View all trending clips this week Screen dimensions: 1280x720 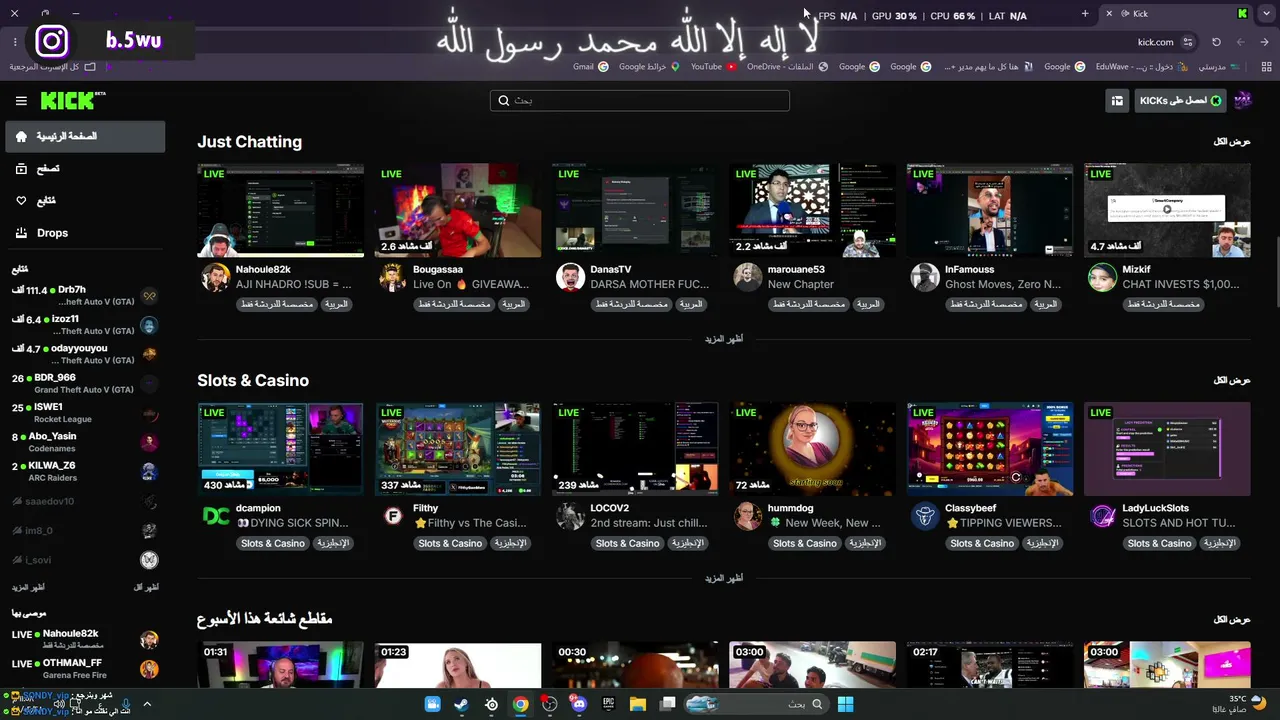(1232, 620)
